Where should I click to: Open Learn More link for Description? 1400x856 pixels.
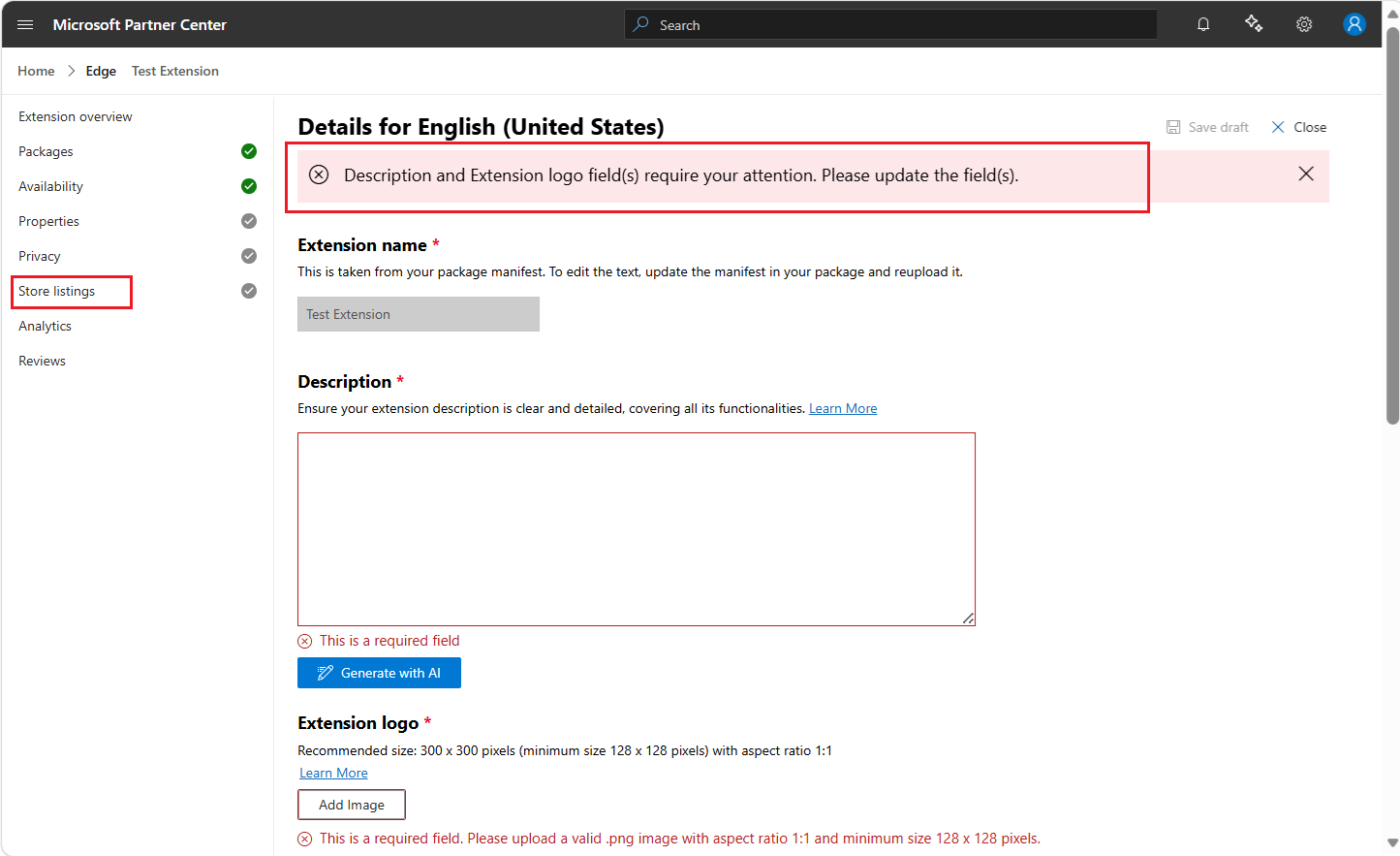843,408
